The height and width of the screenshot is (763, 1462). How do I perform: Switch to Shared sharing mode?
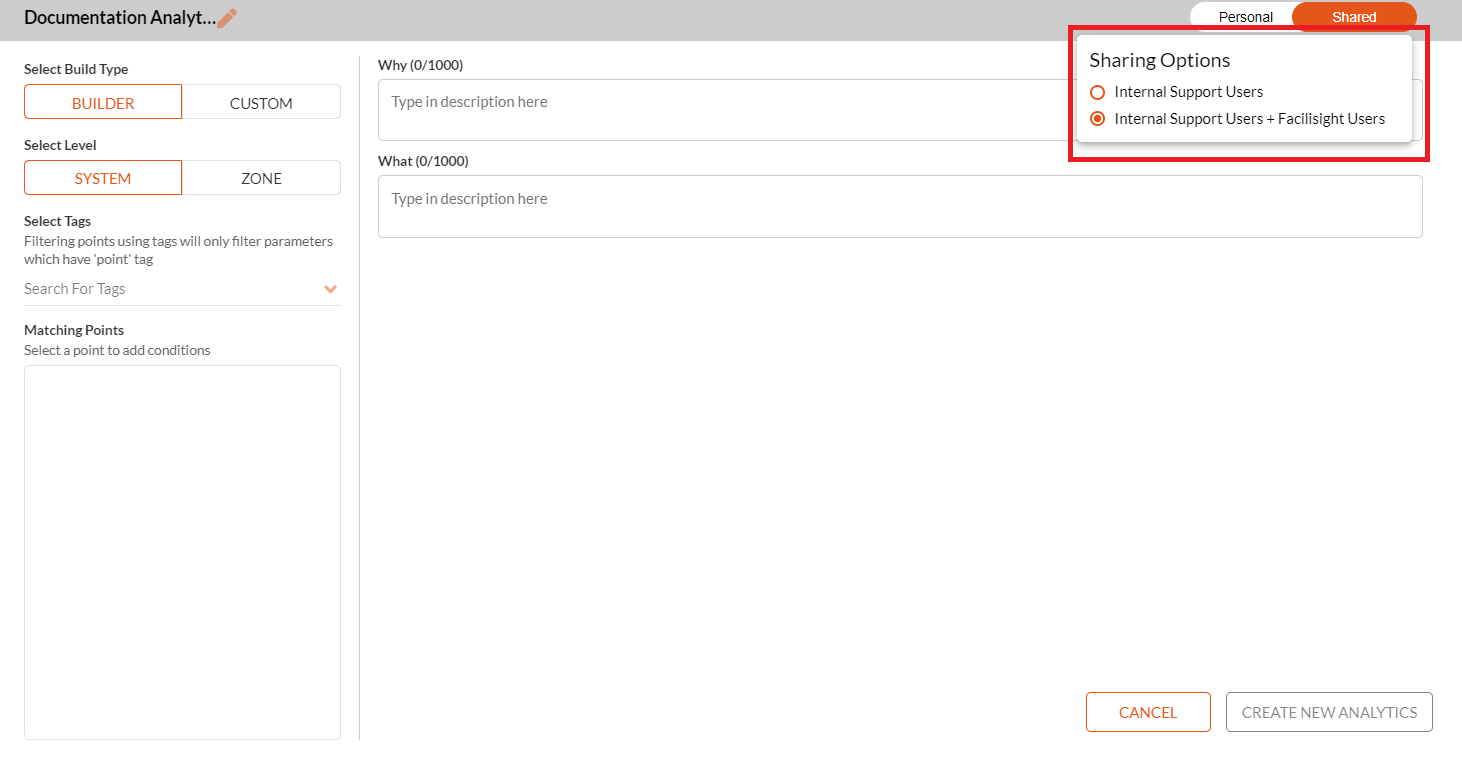(x=1354, y=17)
